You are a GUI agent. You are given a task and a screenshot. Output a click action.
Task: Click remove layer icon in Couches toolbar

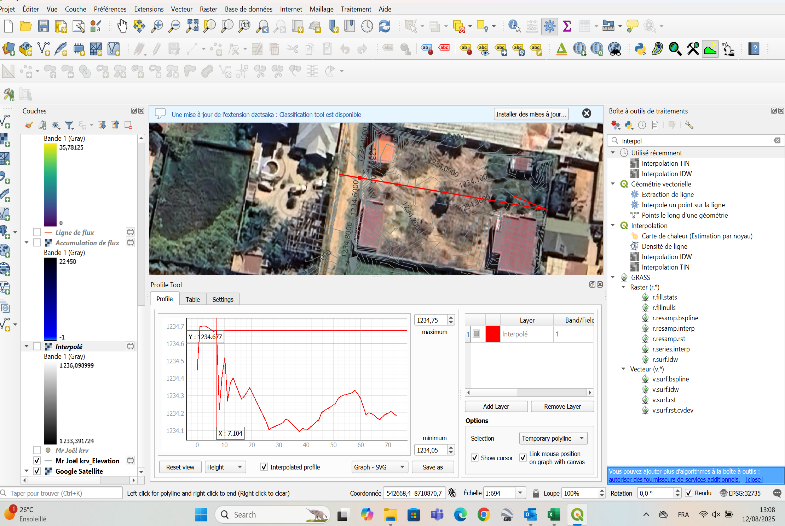128,125
